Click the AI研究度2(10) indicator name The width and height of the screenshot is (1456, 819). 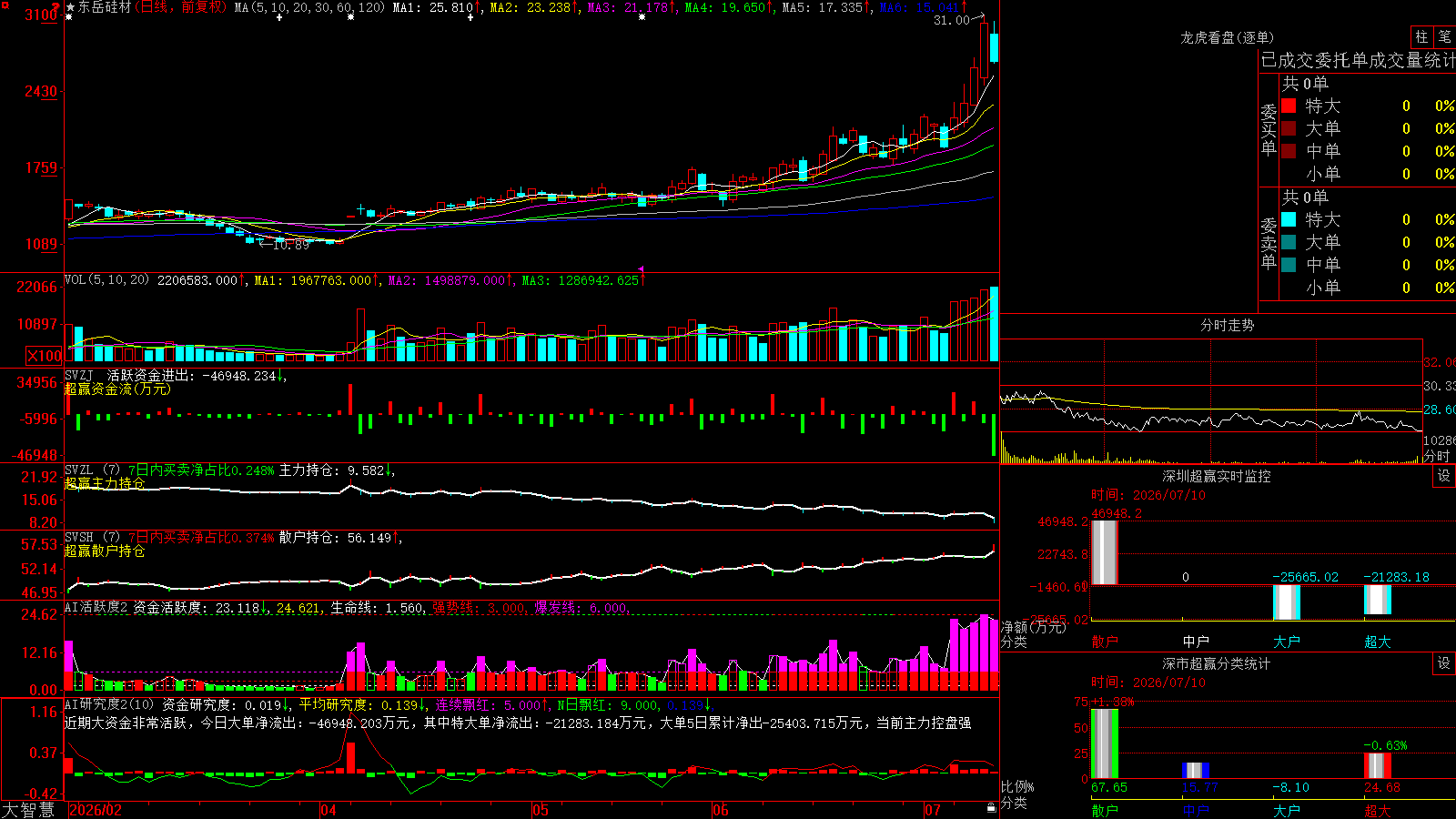(109, 704)
